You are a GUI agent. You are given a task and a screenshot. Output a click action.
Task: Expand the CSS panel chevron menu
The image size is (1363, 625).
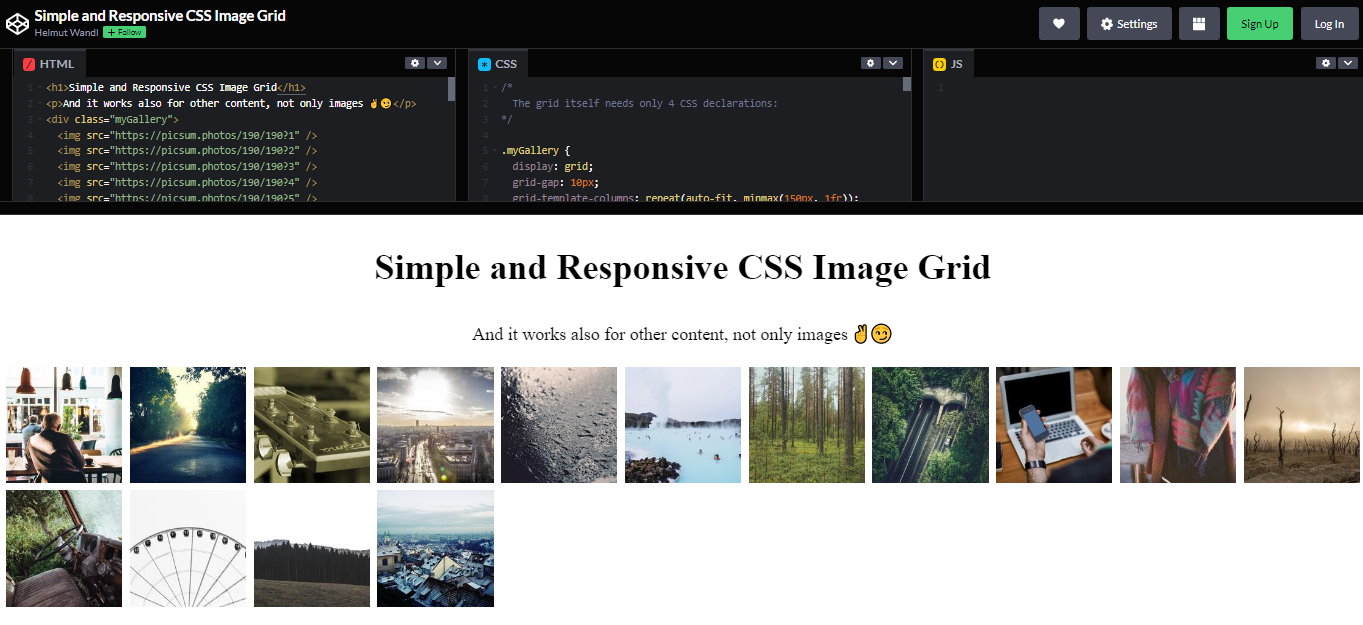892,62
